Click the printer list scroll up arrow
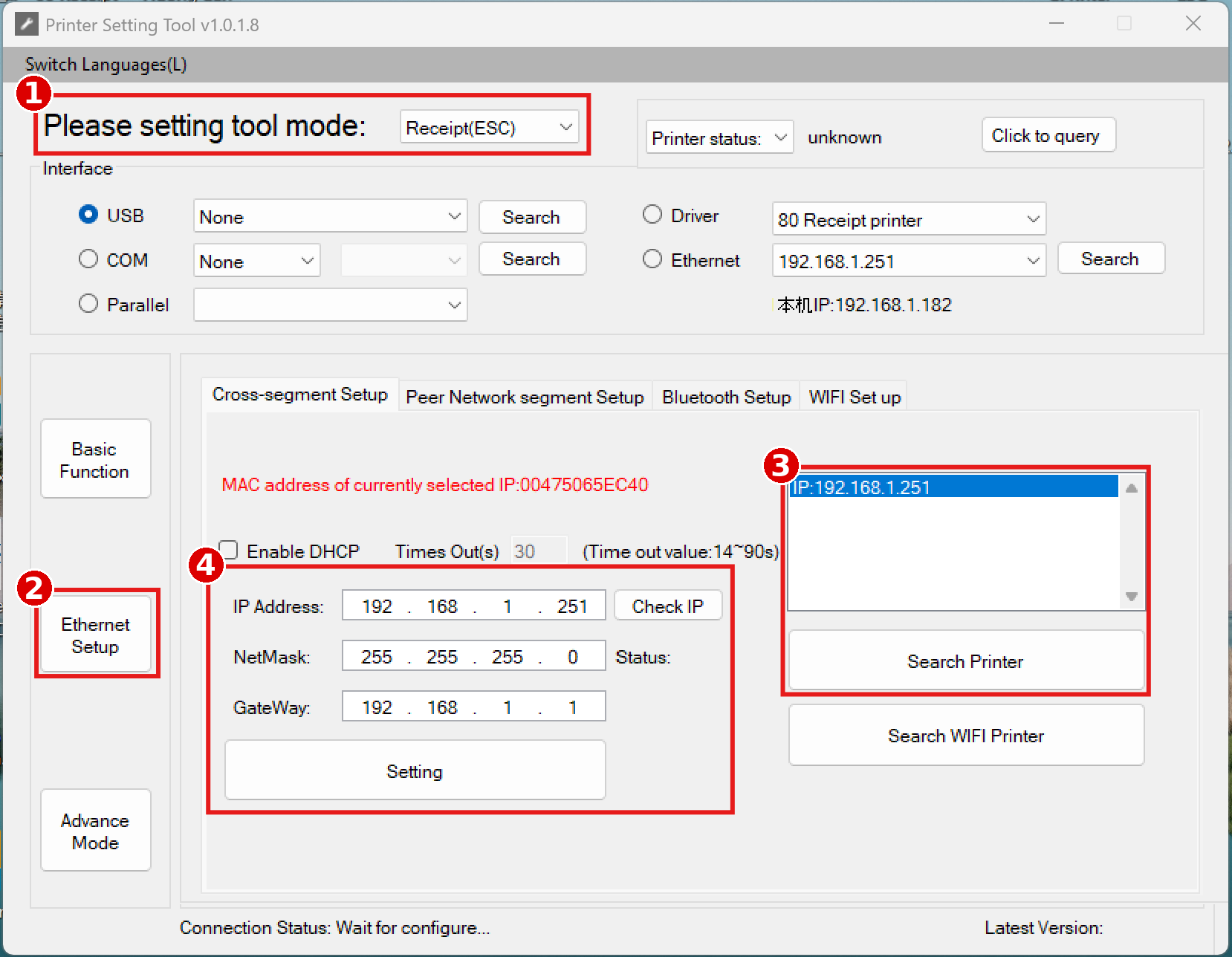The width and height of the screenshot is (1232, 957). pos(1132,488)
